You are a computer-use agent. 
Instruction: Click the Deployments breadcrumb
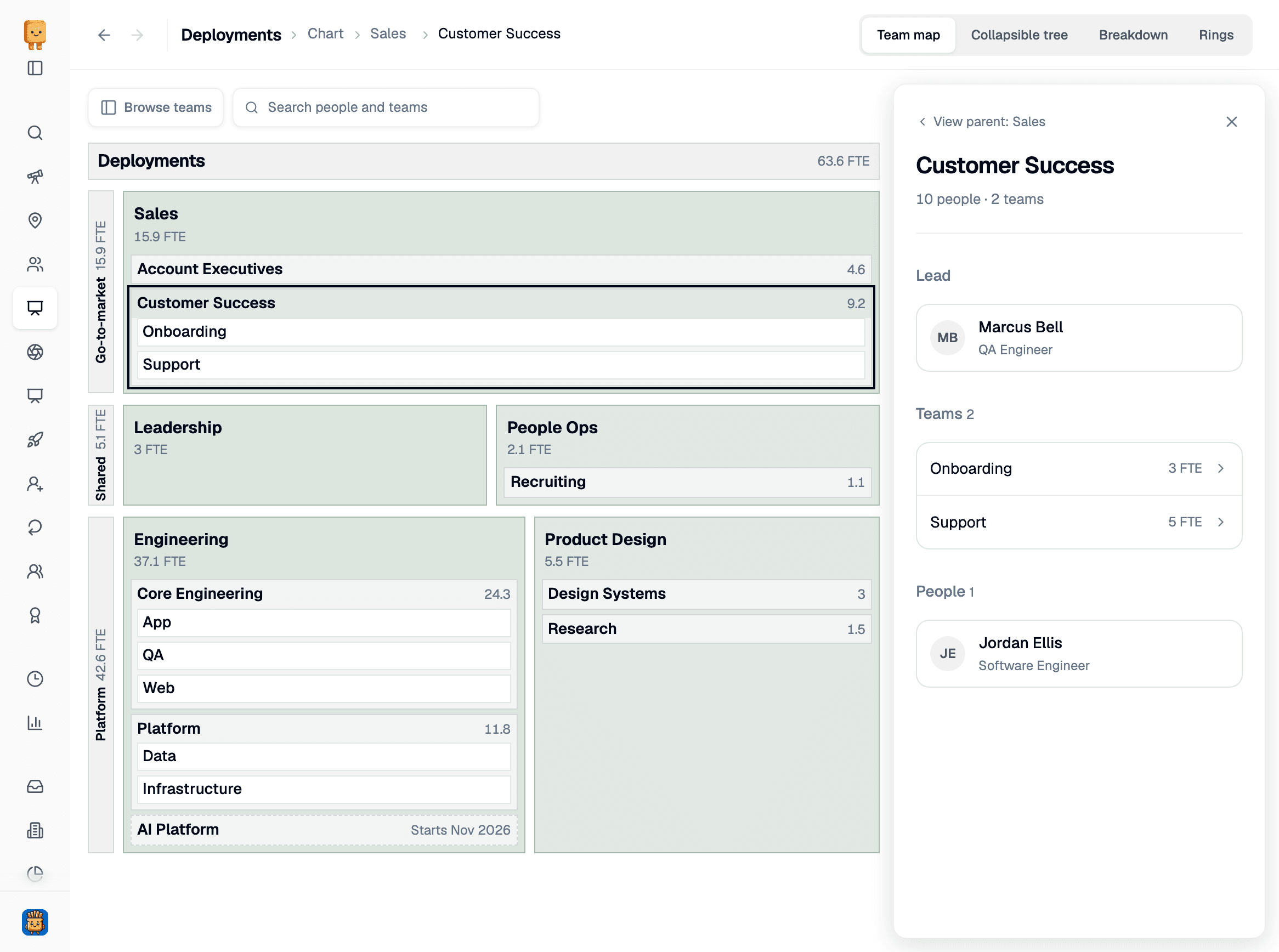[230, 35]
